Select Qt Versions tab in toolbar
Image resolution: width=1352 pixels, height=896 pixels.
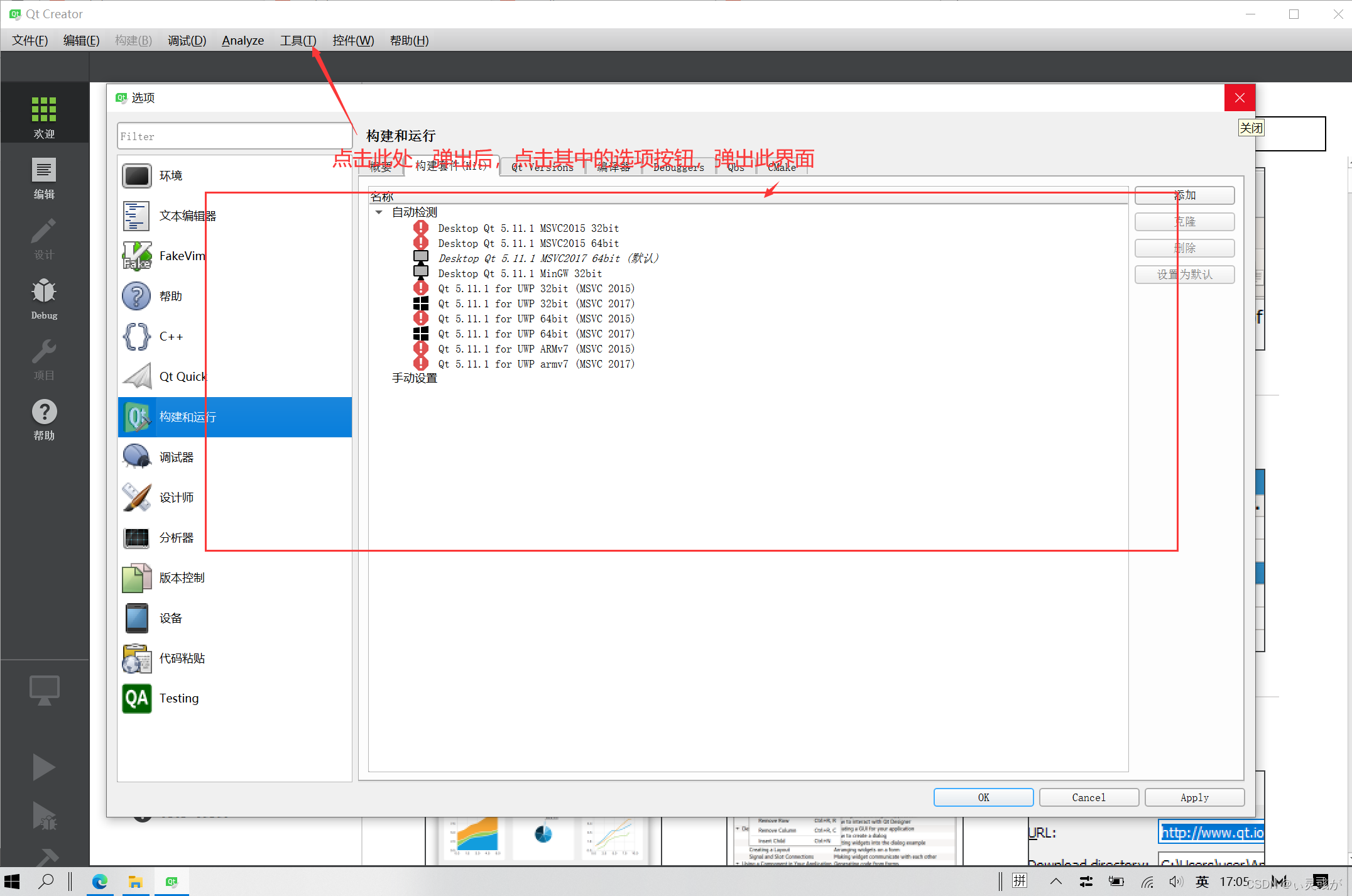coord(541,167)
